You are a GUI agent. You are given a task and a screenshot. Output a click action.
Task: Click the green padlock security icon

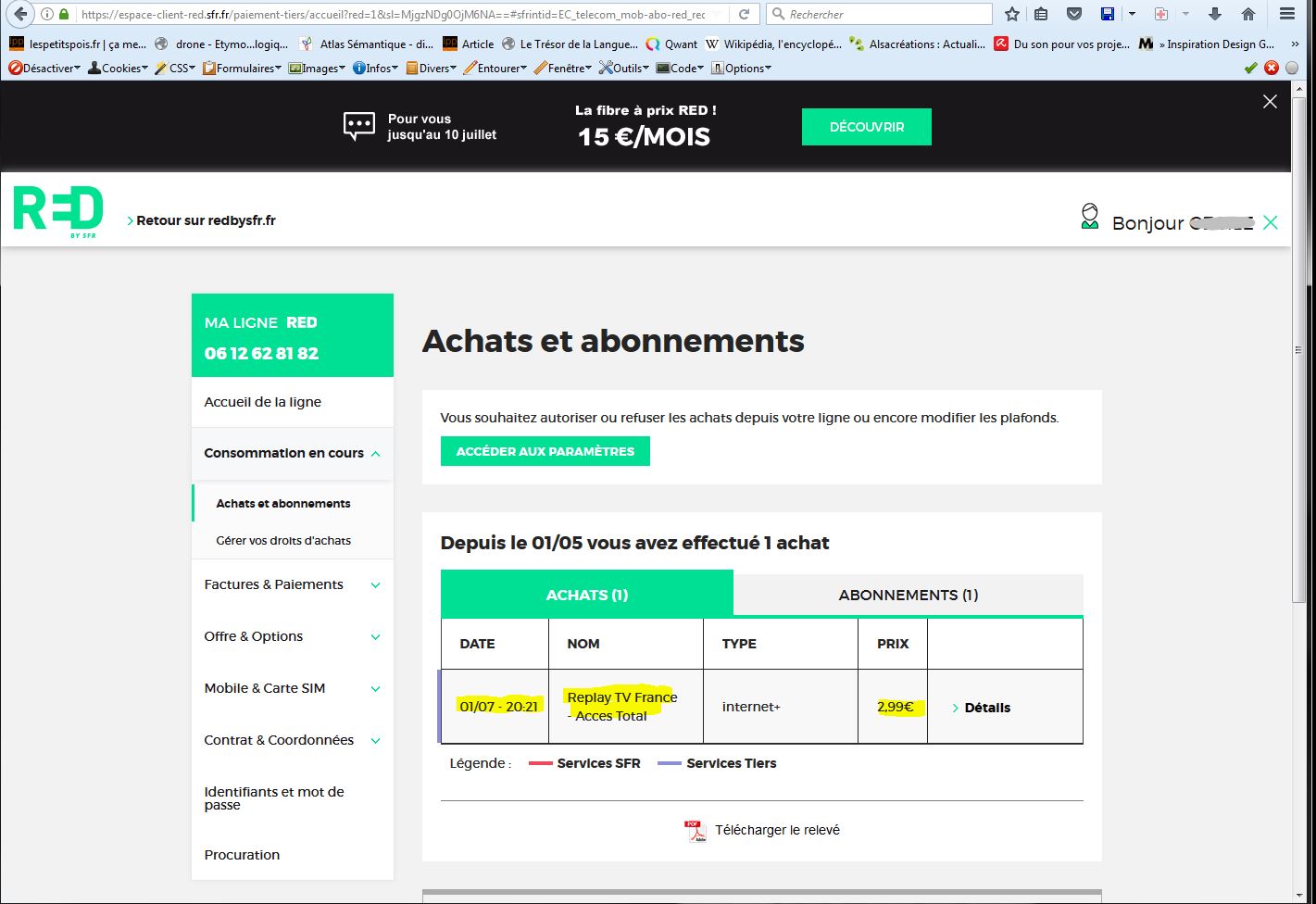(x=64, y=14)
